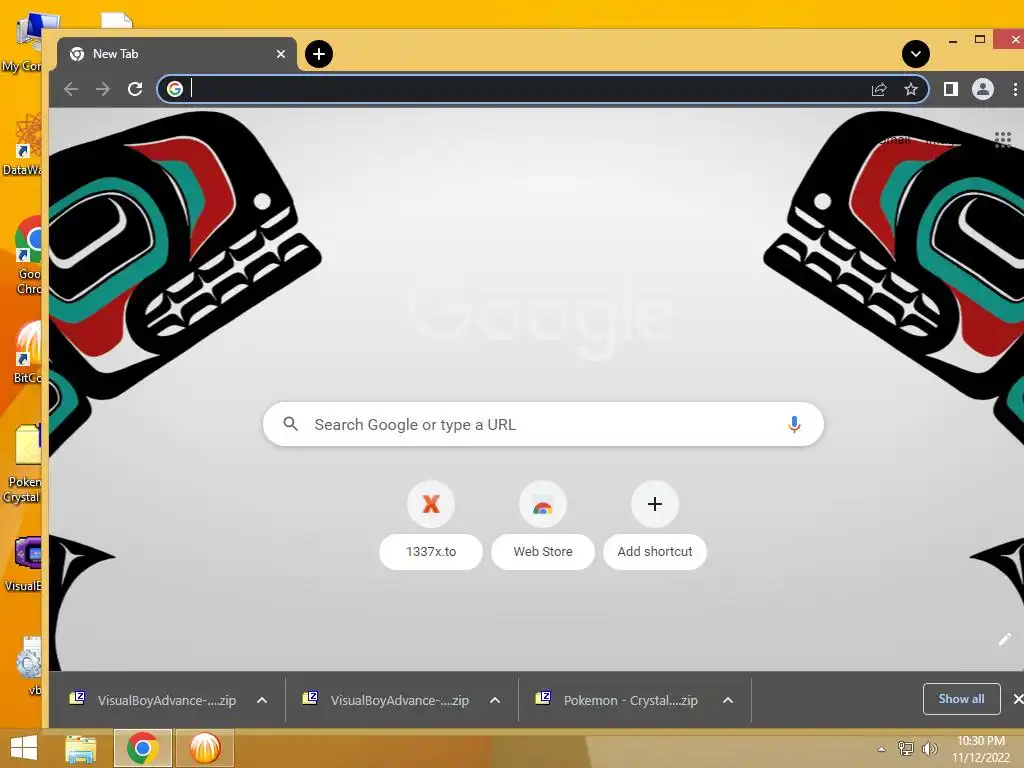The width and height of the screenshot is (1024, 768).
Task: Click the Show all downloads button
Action: (961, 699)
